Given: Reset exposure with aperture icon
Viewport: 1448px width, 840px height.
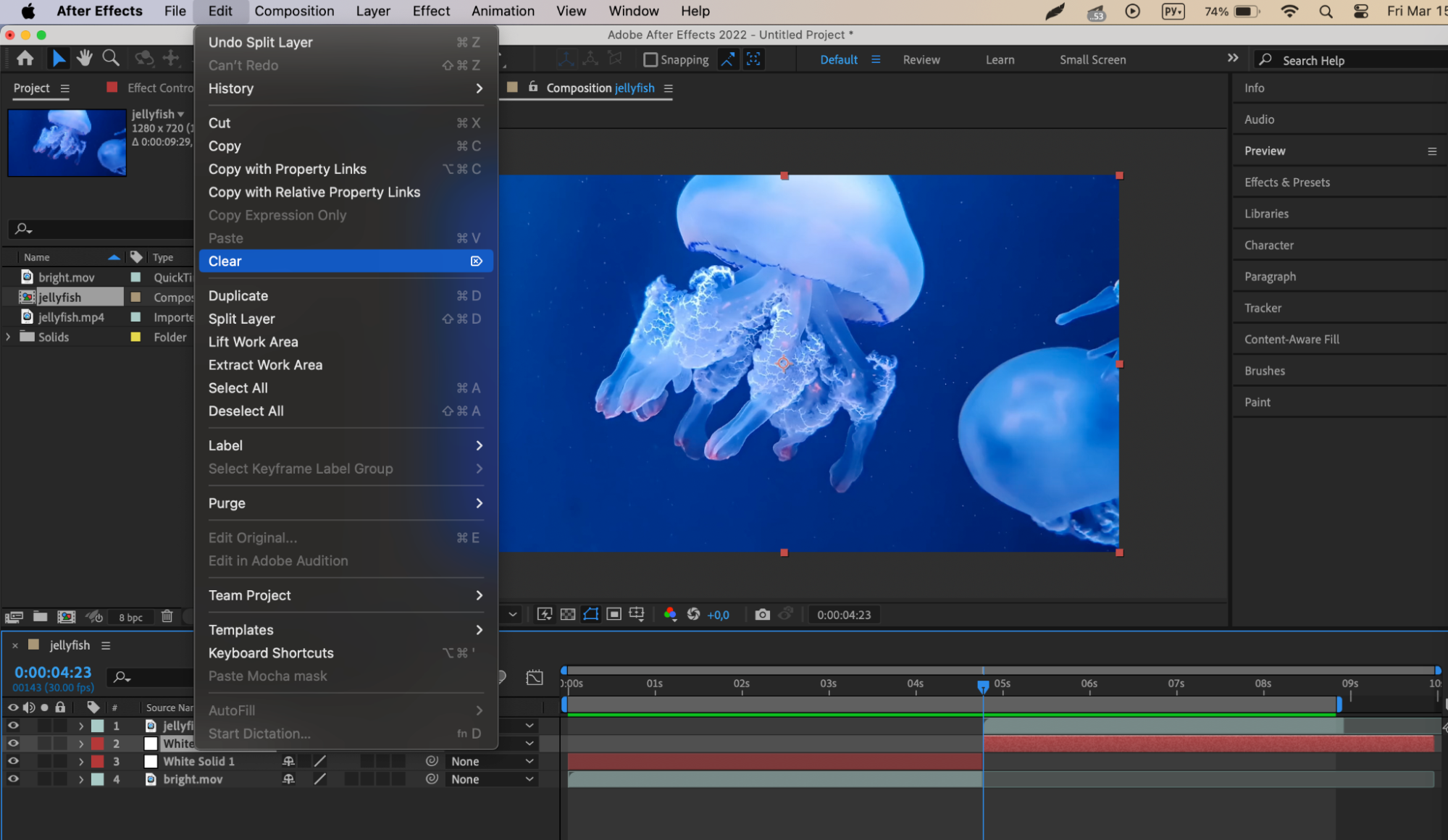Looking at the screenshot, I should [x=693, y=614].
